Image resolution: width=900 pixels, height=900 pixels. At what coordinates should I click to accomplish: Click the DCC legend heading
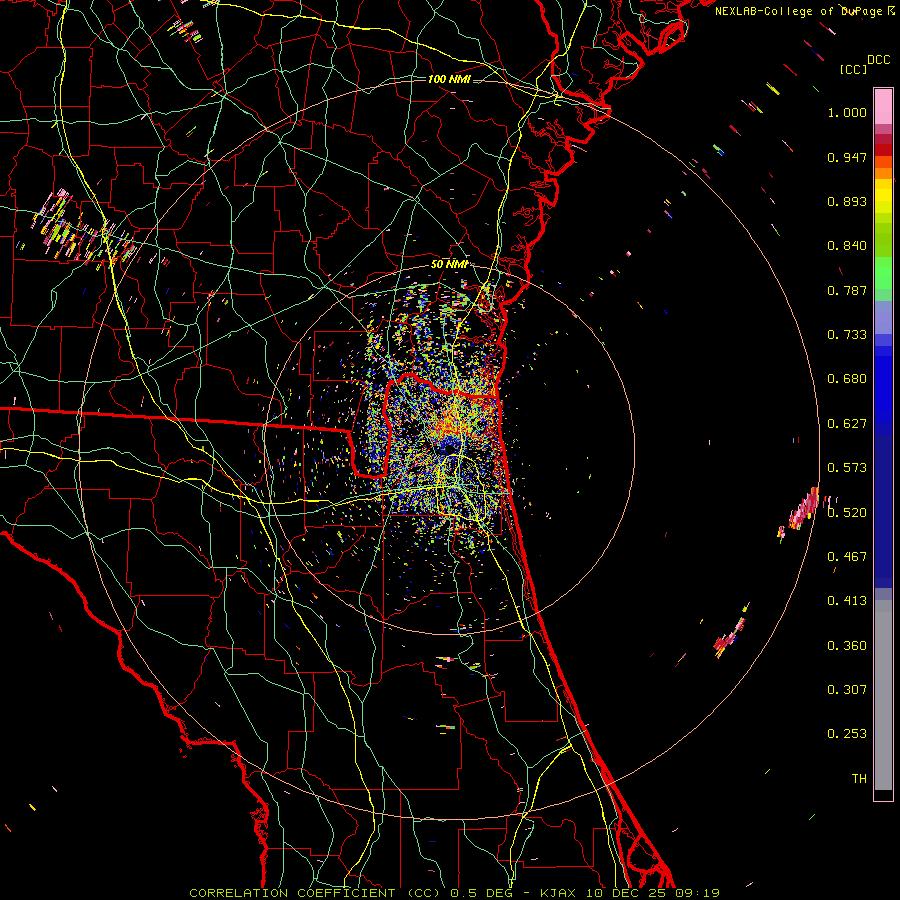point(879,60)
